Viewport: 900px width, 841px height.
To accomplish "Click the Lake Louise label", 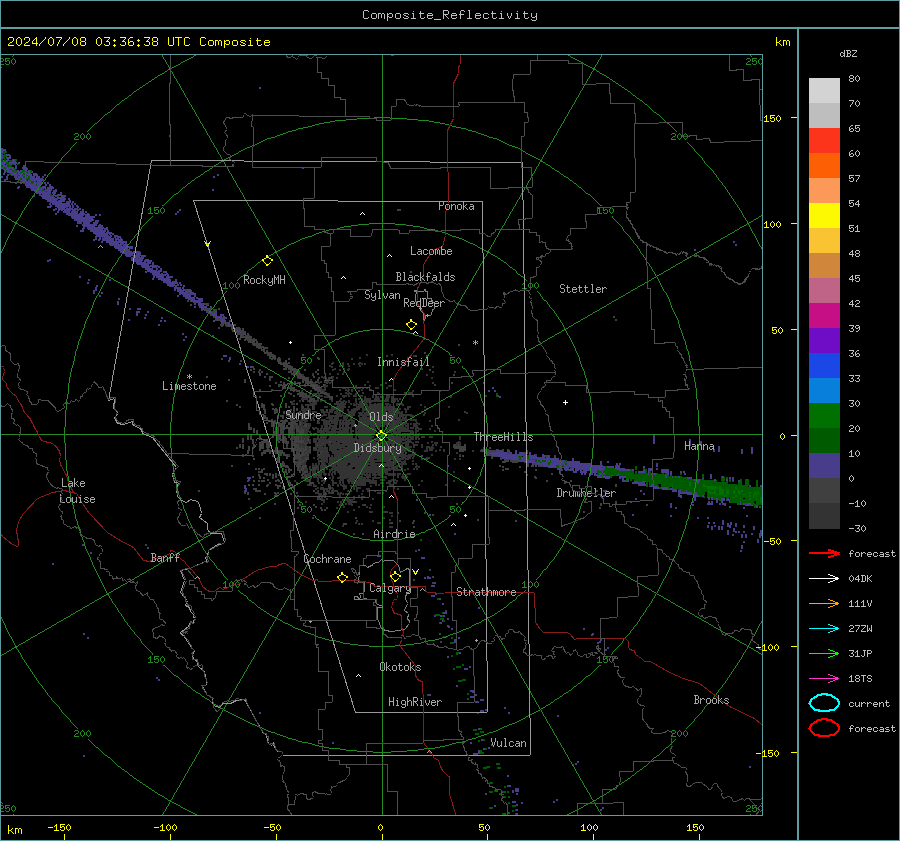I will pyautogui.click(x=77, y=491).
